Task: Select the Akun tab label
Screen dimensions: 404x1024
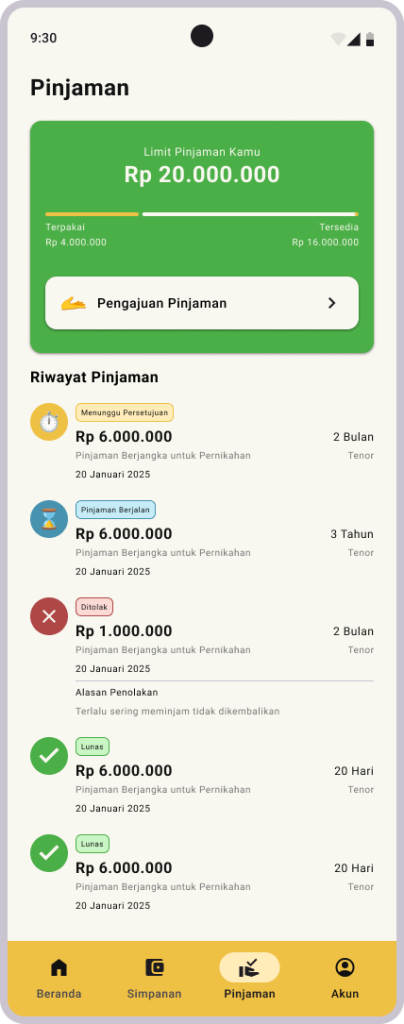Action: 345,994
